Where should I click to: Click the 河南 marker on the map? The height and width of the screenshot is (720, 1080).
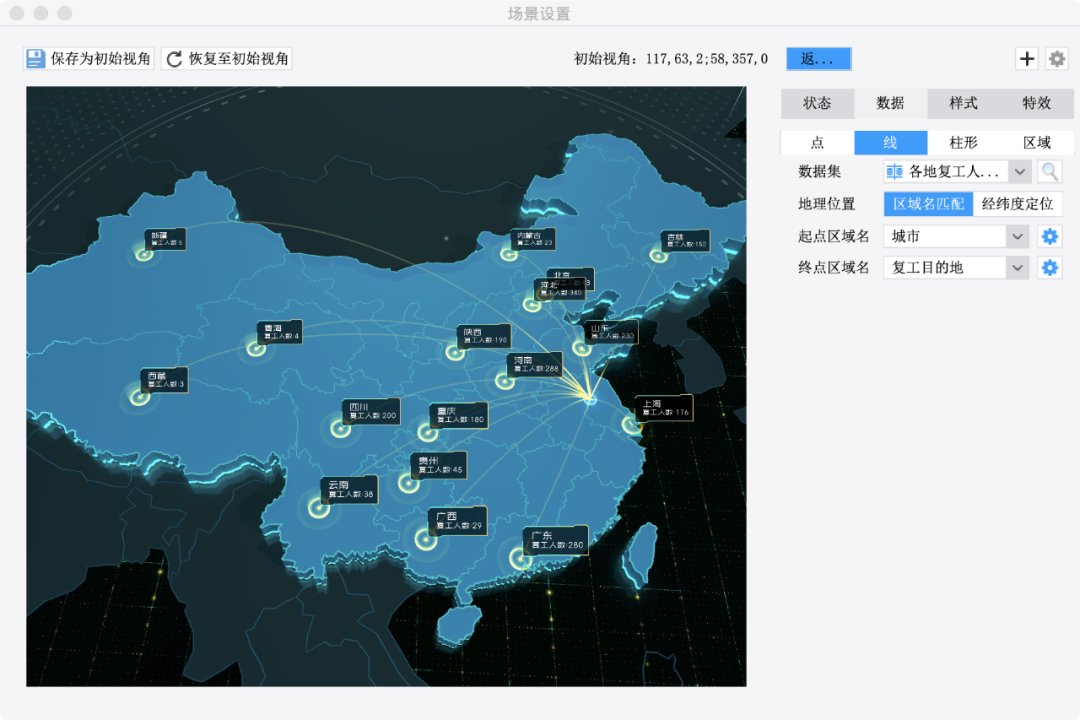504,380
